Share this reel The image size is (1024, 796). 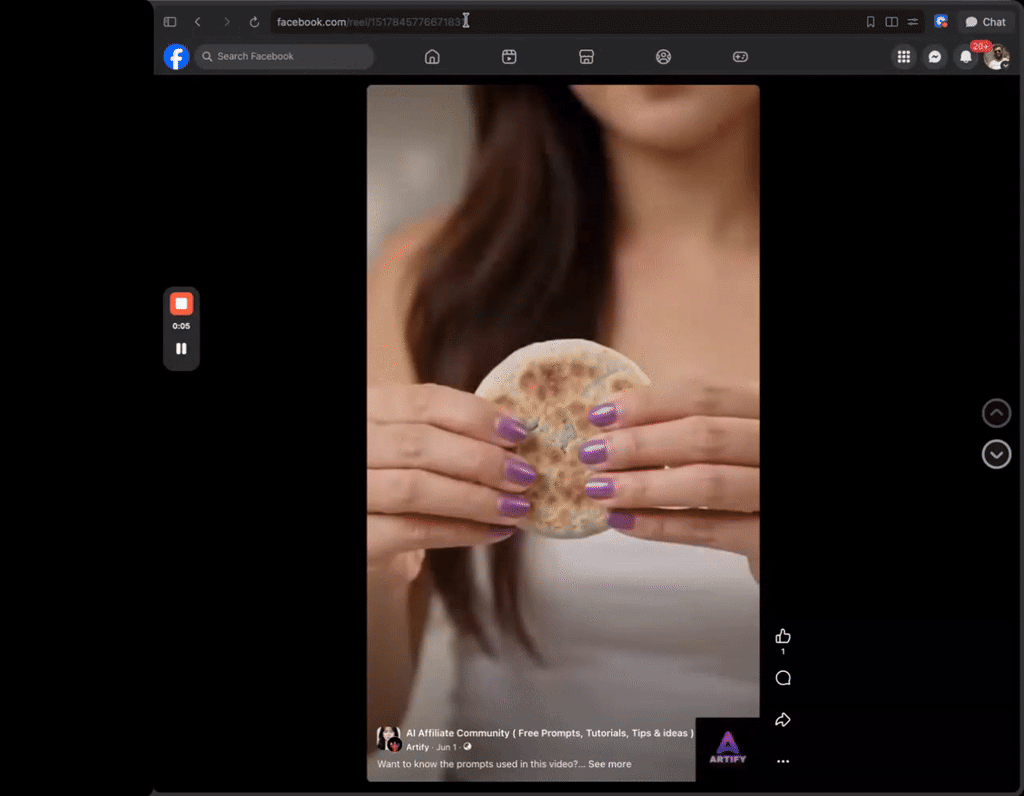782,720
